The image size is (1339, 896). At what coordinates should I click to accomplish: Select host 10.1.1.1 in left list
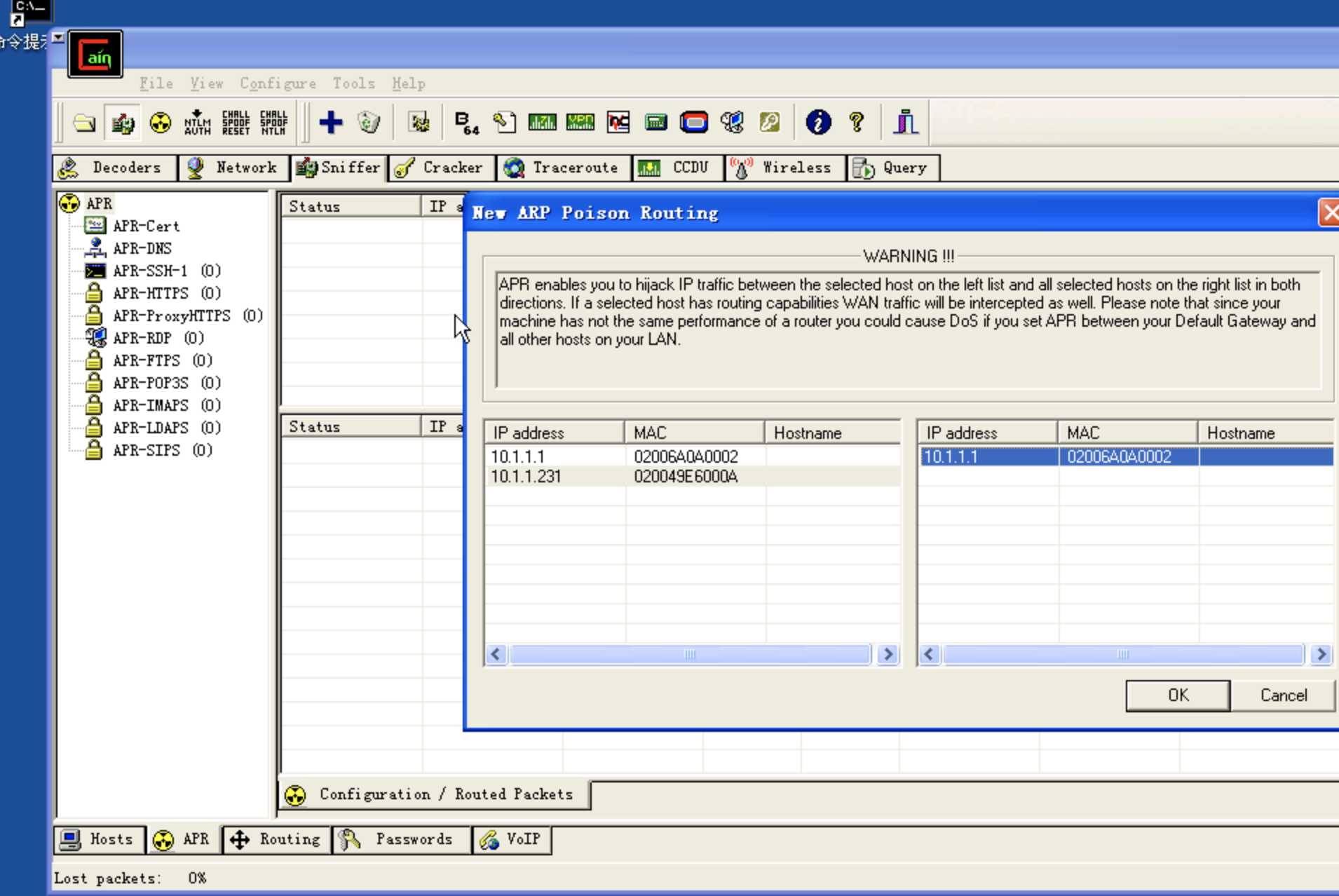692,457
